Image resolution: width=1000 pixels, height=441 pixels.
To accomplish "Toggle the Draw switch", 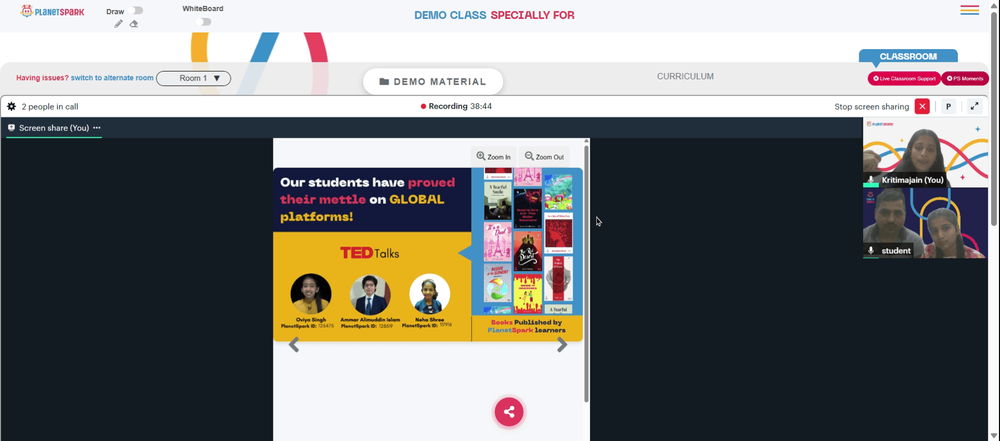I will 135,11.
